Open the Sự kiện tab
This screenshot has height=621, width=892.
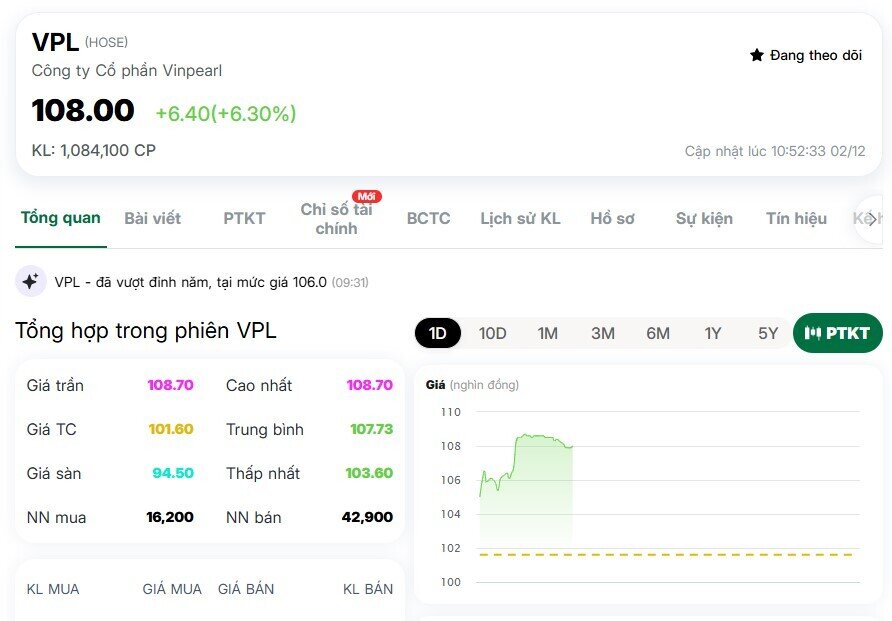pos(704,218)
